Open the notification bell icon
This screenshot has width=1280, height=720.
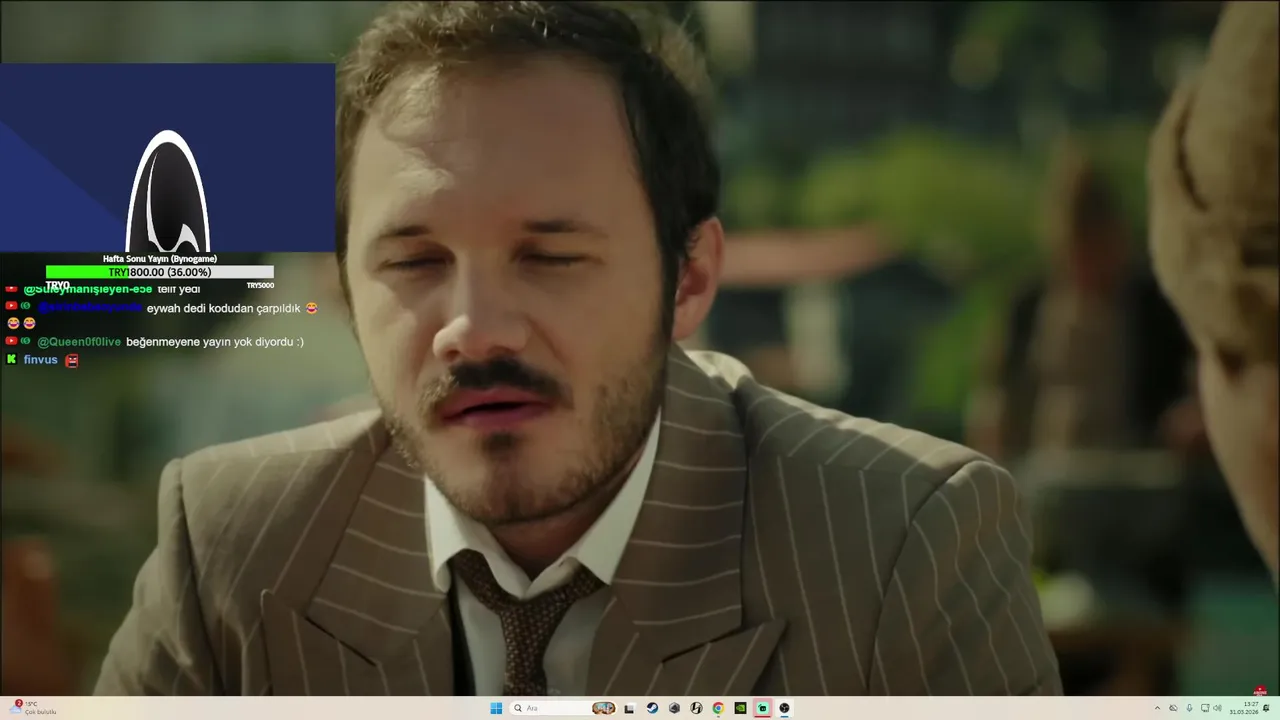coord(1266,708)
